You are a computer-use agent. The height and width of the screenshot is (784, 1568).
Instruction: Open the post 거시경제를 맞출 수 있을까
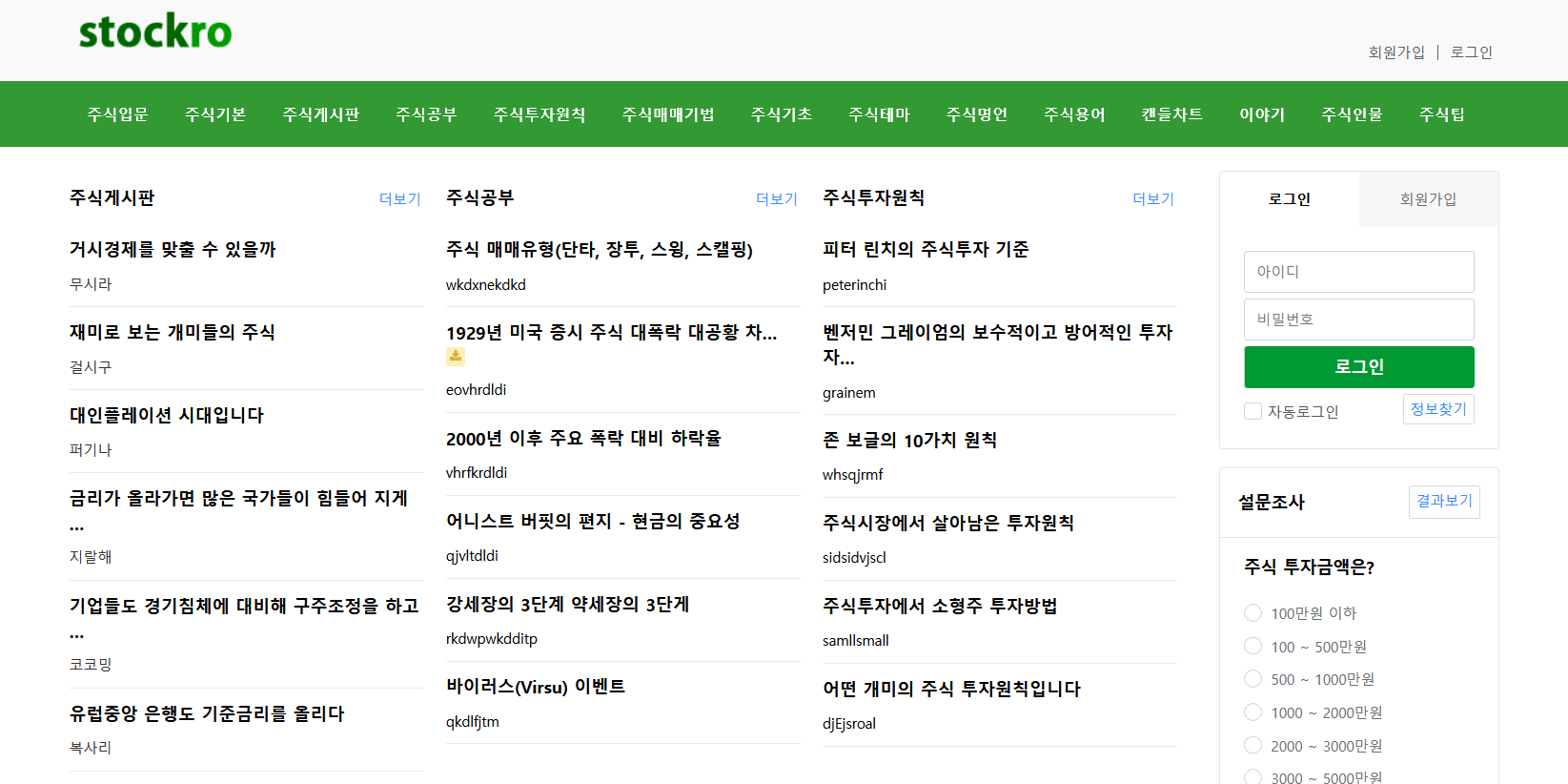pyautogui.click(x=173, y=250)
